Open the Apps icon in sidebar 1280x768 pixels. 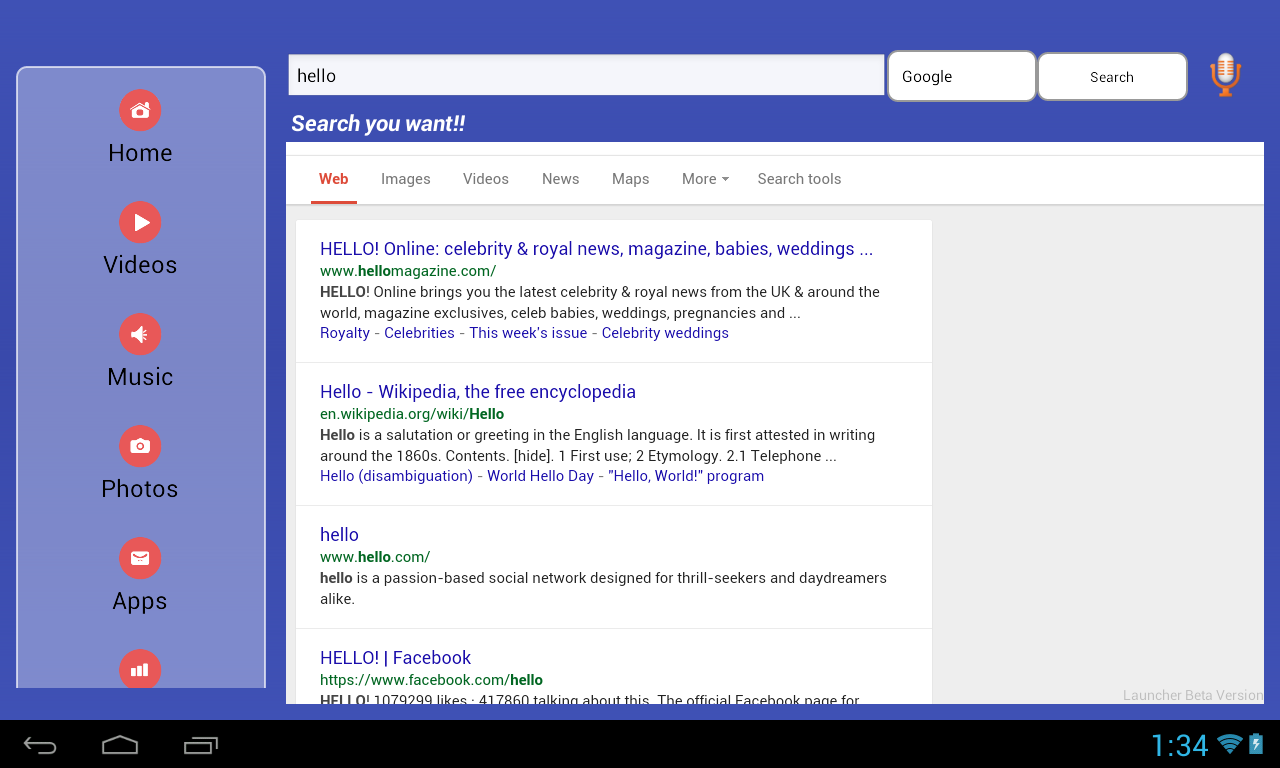[x=140, y=558]
